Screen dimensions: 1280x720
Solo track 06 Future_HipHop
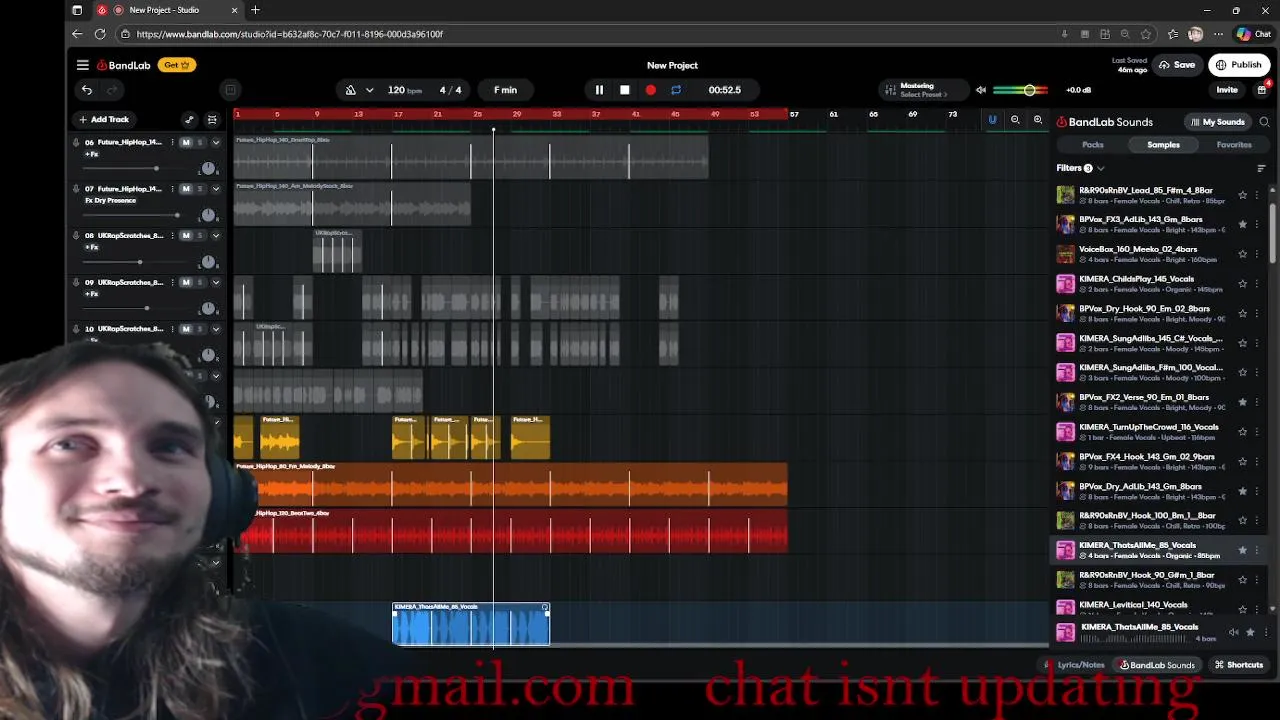[200, 142]
